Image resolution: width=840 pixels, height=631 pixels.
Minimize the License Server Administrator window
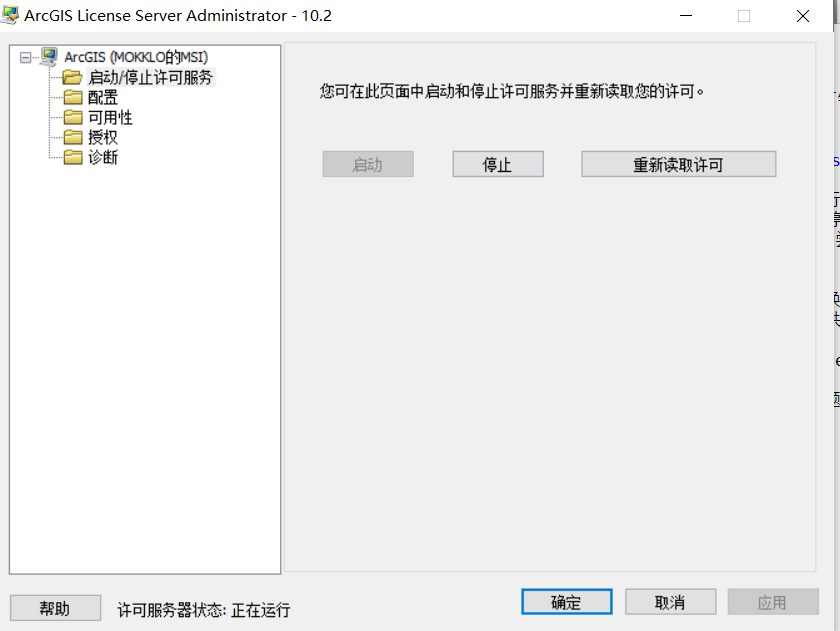[686, 16]
